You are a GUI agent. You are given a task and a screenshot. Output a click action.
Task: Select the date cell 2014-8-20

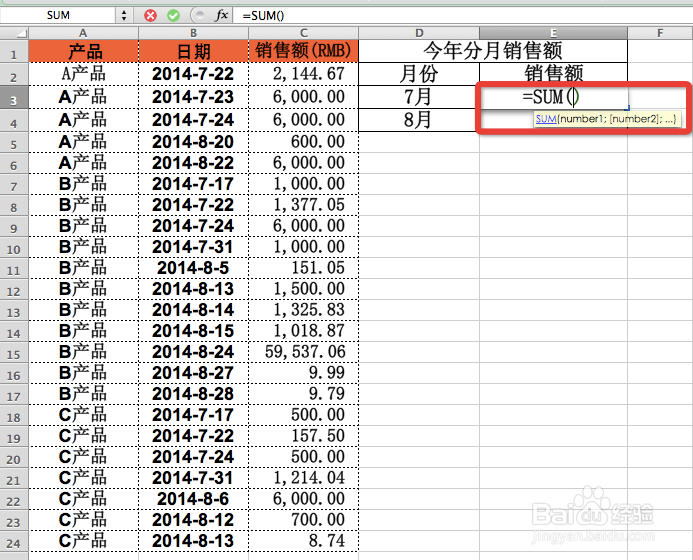point(194,142)
